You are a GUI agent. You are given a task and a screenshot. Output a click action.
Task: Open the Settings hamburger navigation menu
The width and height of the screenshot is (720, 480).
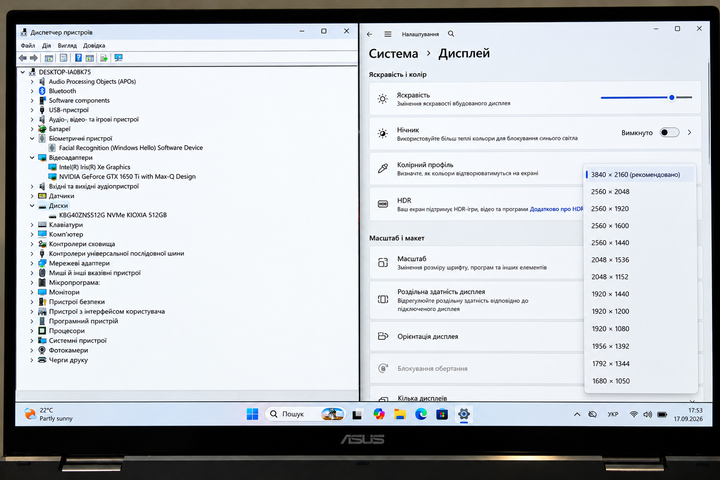388,34
